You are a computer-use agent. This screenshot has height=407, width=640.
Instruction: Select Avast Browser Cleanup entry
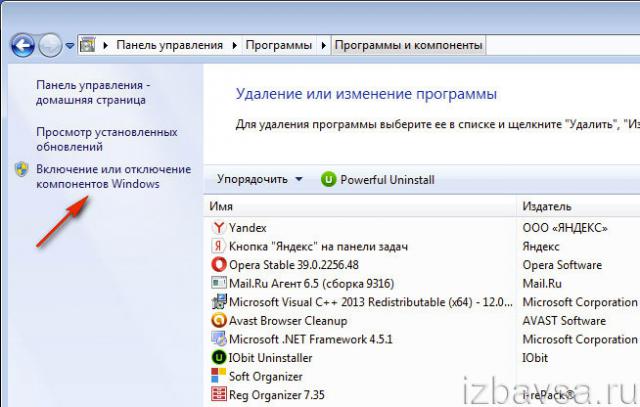(x=288, y=321)
